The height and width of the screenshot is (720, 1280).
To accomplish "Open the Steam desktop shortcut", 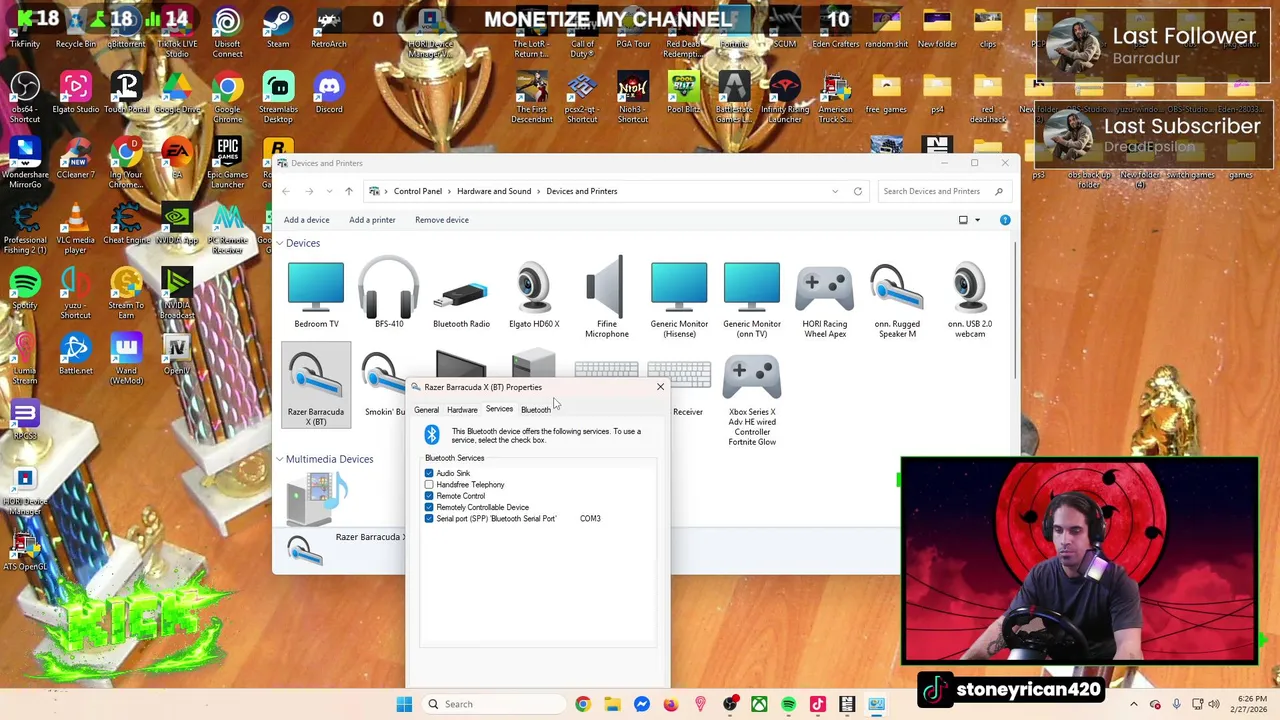I will [x=278, y=28].
